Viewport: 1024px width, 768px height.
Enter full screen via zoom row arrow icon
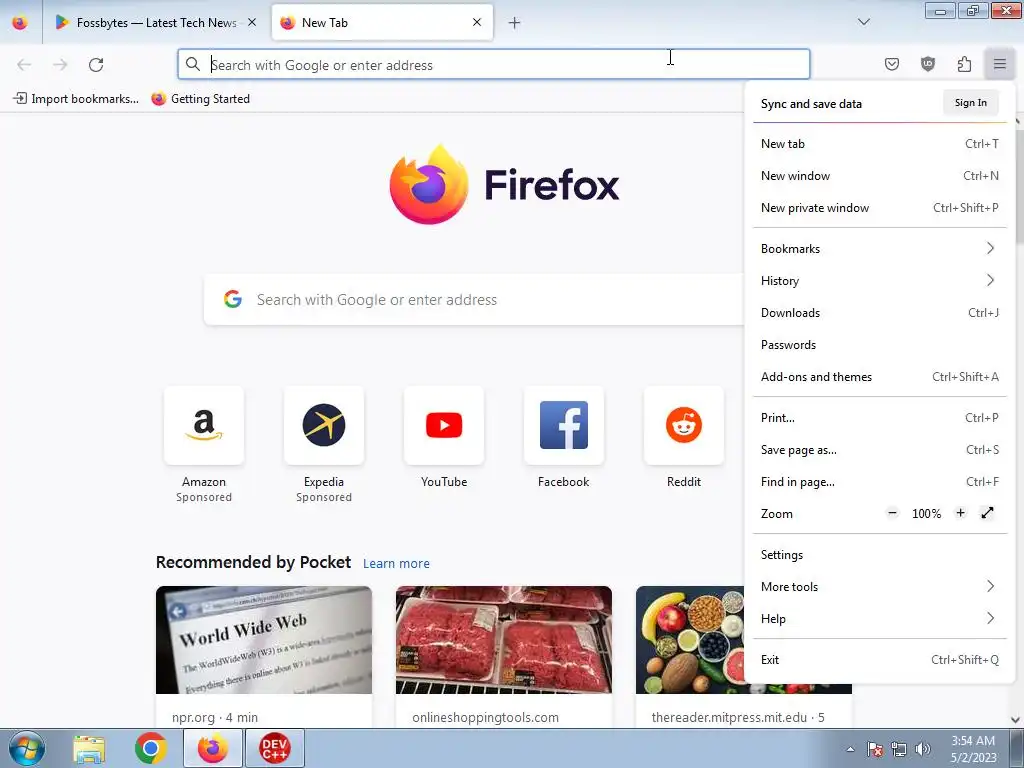987,513
